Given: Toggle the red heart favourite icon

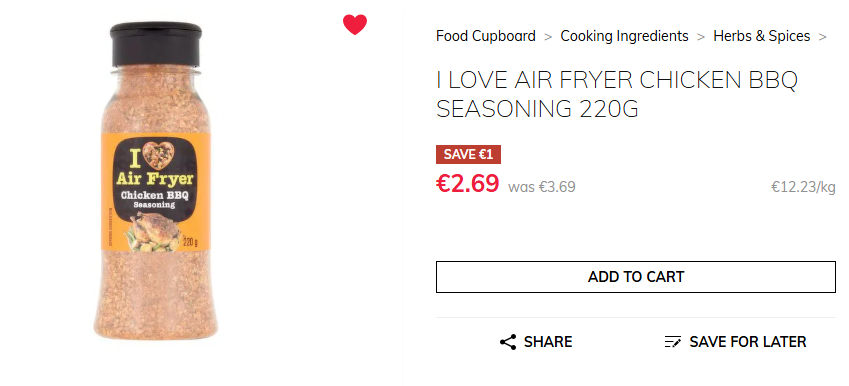Looking at the screenshot, I should 355,24.
